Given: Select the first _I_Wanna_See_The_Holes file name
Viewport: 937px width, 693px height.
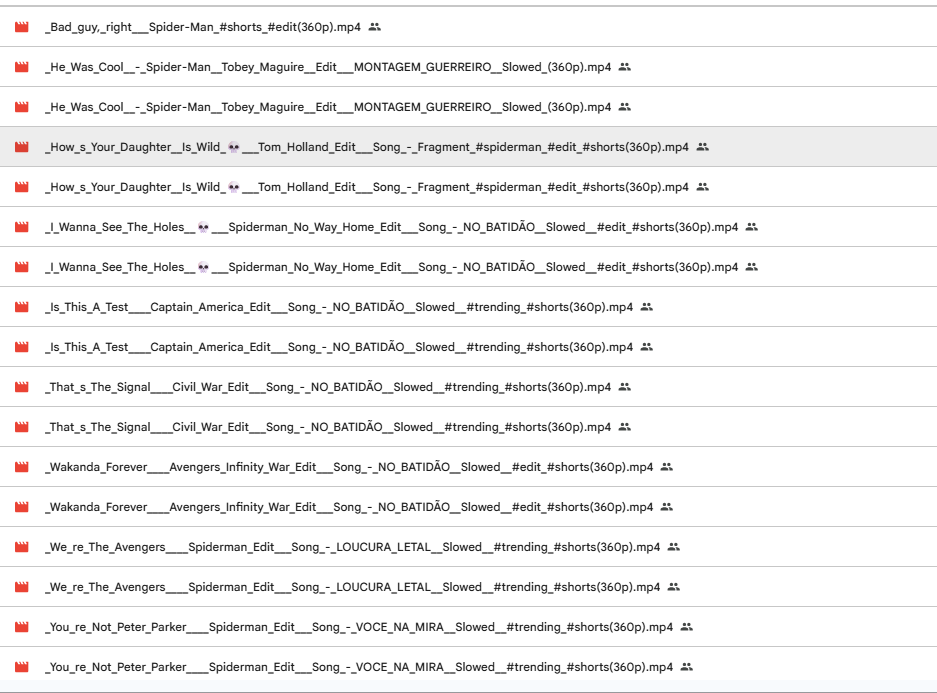Looking at the screenshot, I should click(x=391, y=227).
